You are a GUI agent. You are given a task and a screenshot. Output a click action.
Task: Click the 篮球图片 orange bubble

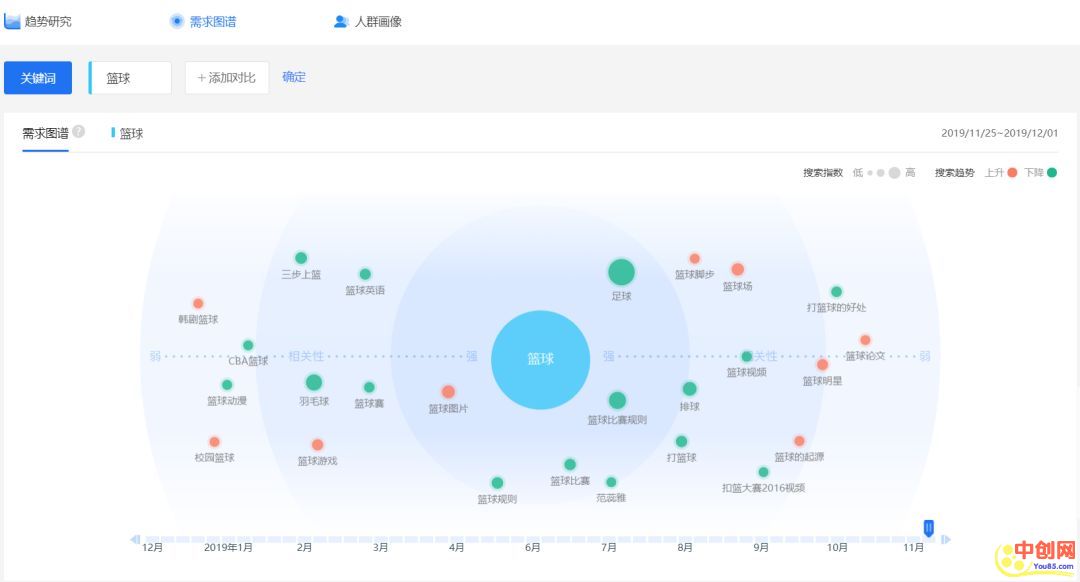tap(448, 392)
